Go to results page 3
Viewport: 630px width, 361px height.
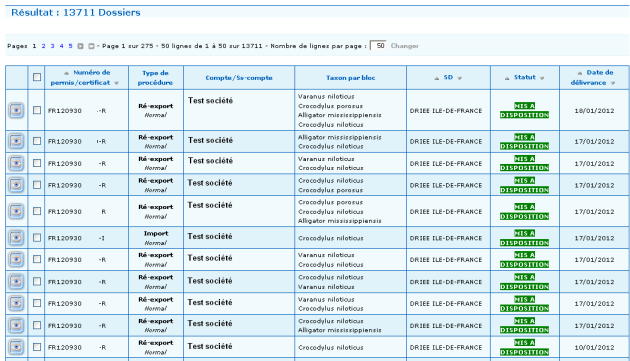coord(52,46)
